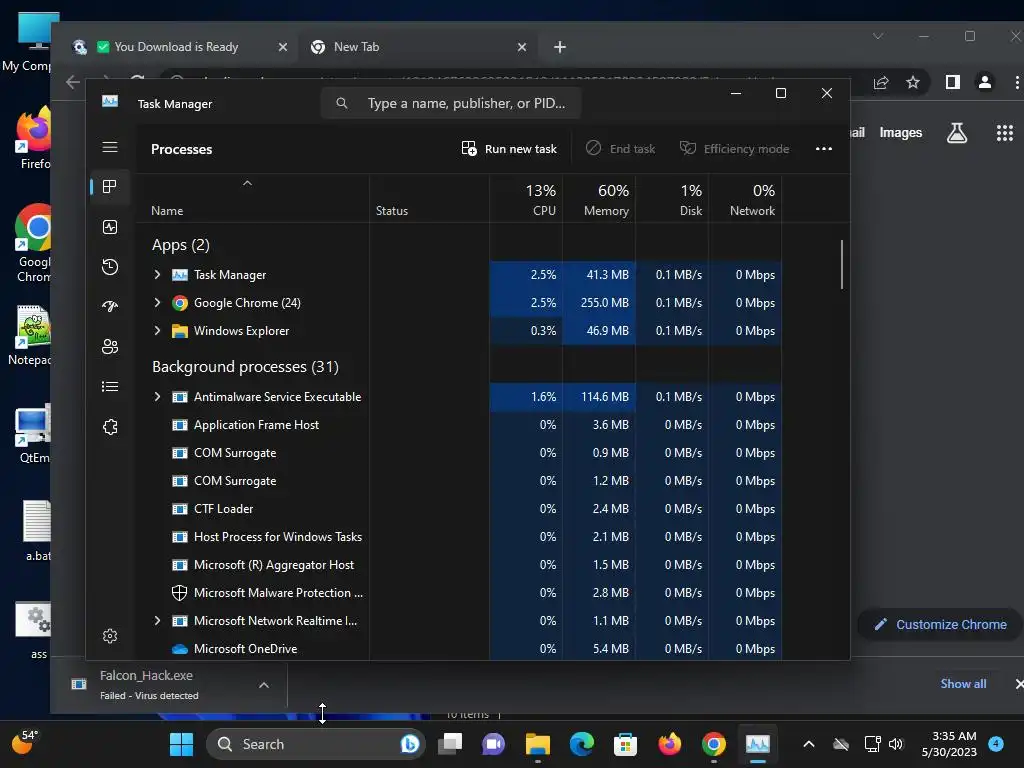Select the Processes page icon in sidebar
Screen dimensions: 1024x768
click(x=110, y=187)
